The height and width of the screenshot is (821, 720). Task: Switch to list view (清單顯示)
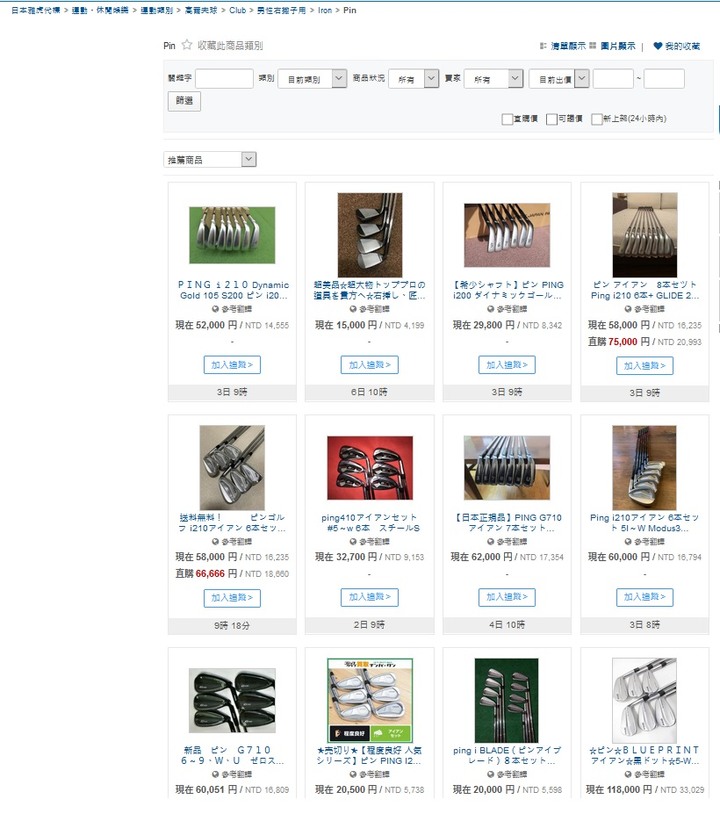click(x=563, y=46)
